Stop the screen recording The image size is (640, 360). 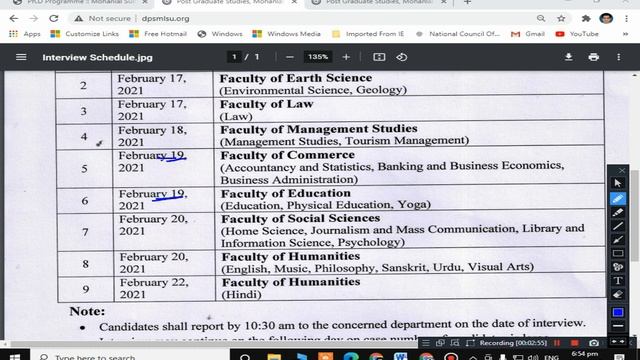click(575, 343)
